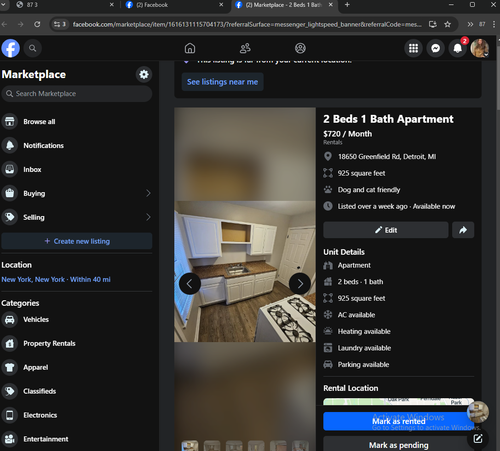Expand the Selling section chevron
Image resolution: width=500 pixels, height=451 pixels.
click(148, 217)
